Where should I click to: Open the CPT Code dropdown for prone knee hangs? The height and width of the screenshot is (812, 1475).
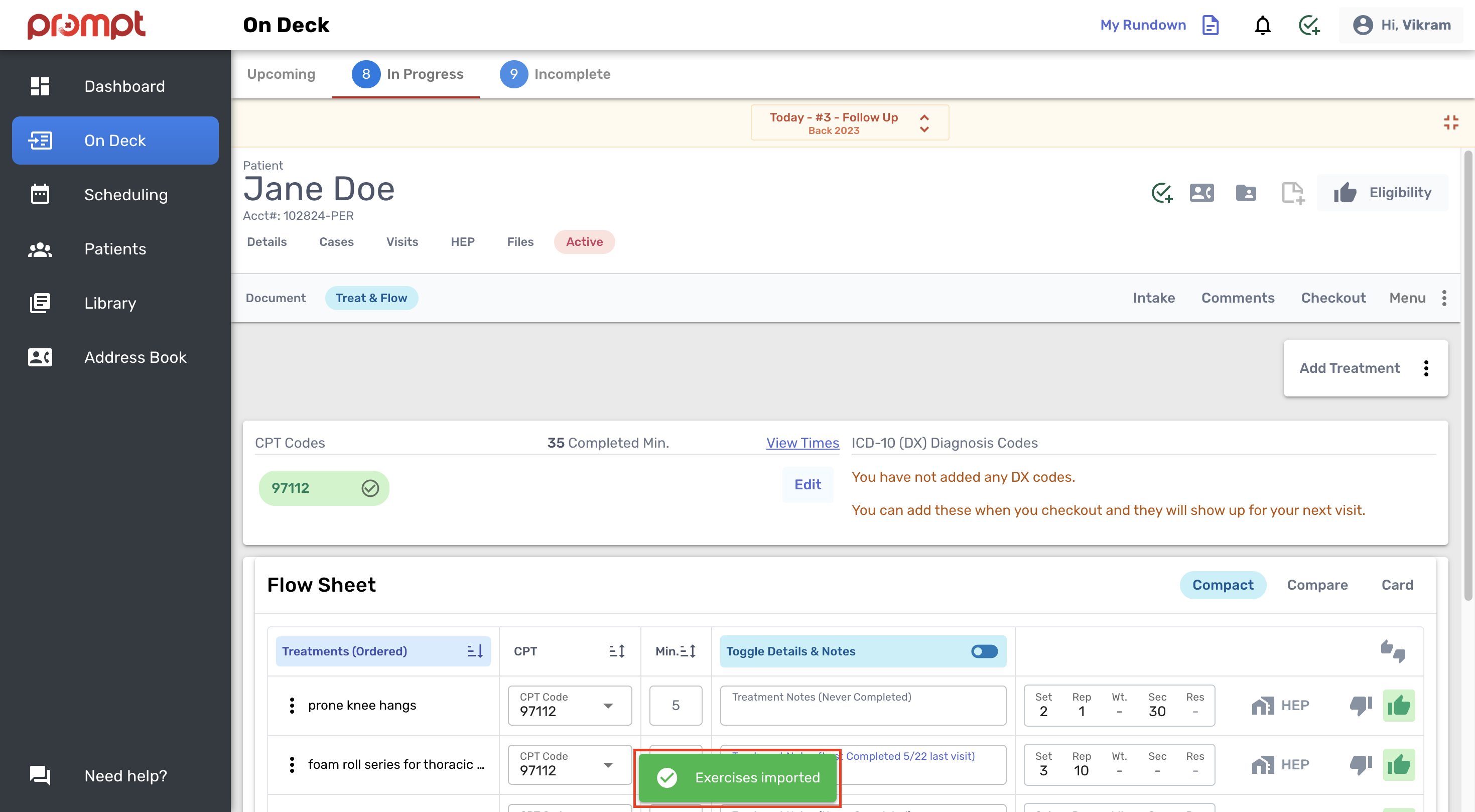pyautogui.click(x=608, y=706)
